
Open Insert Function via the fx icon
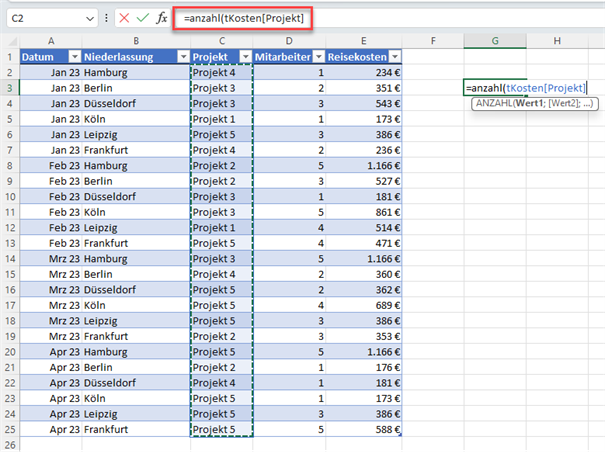tap(161, 18)
